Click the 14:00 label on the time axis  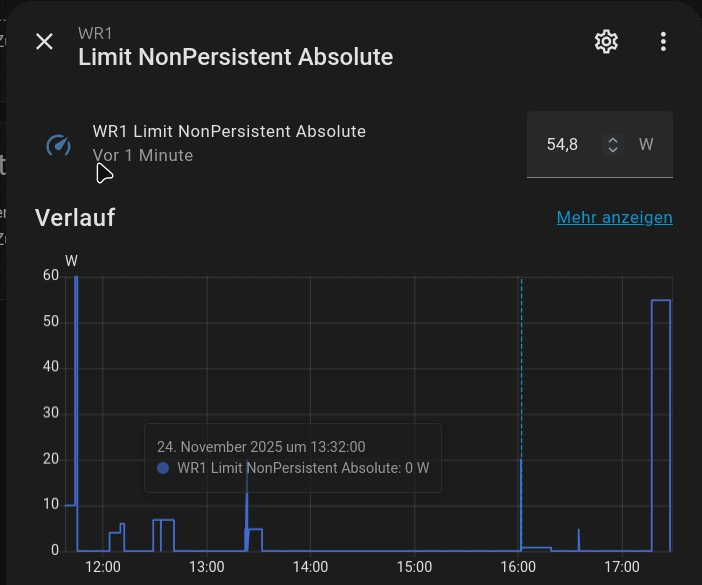pos(310,567)
